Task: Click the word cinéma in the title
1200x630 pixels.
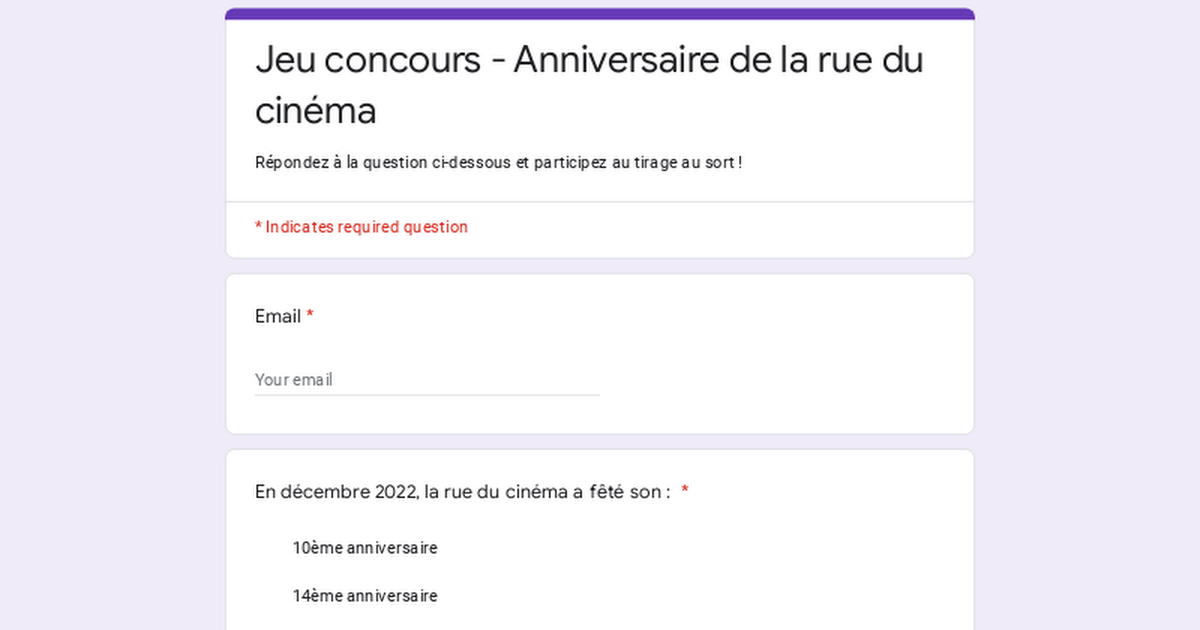Action: tap(315, 110)
